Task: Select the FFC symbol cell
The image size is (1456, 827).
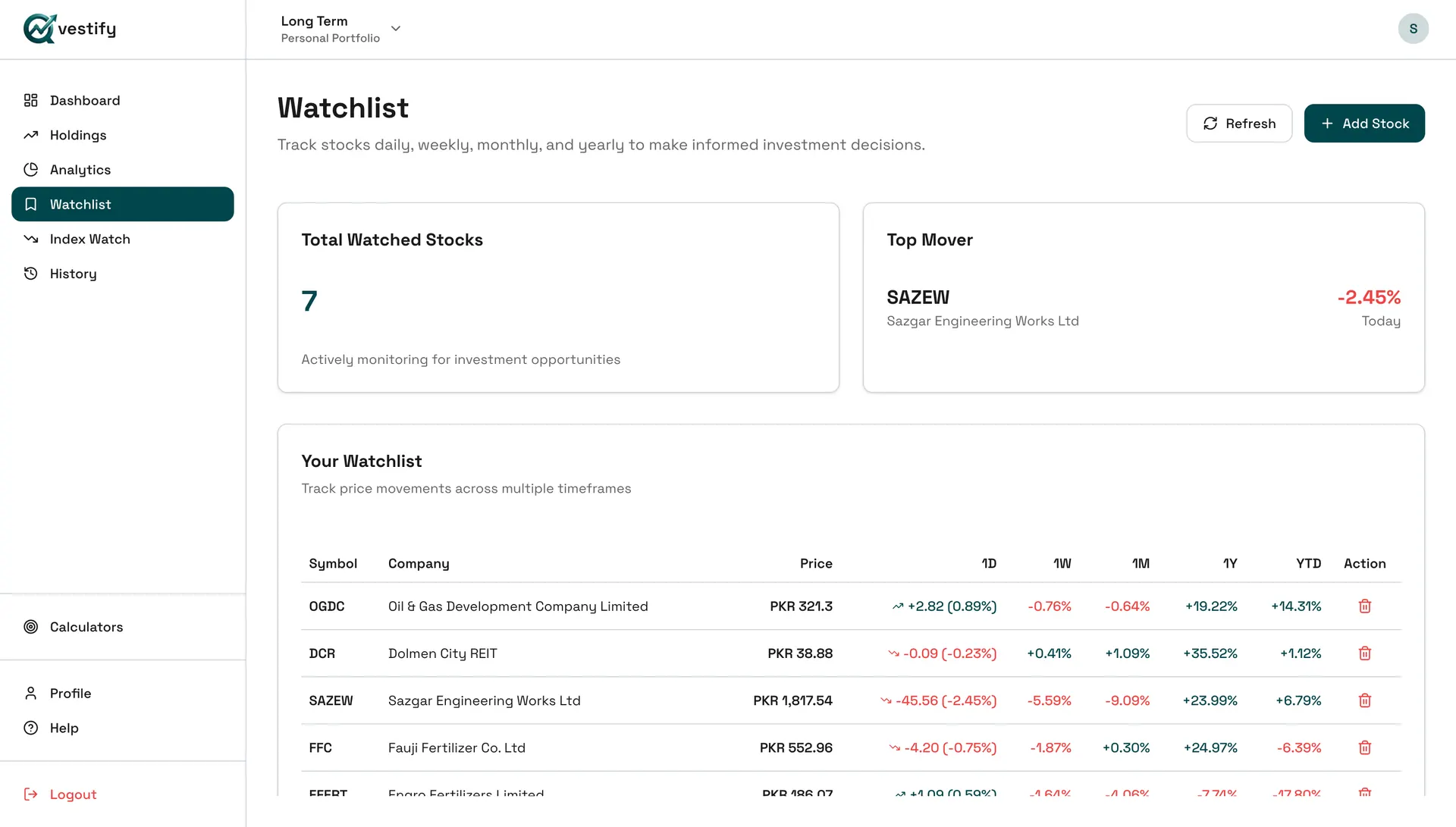Action: (321, 748)
